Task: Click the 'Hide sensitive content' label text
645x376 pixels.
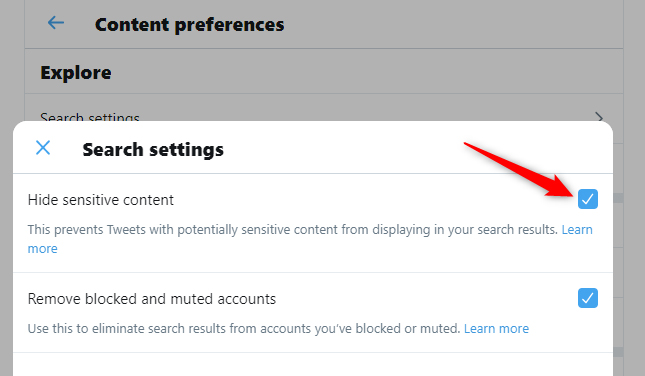Action: point(101,200)
